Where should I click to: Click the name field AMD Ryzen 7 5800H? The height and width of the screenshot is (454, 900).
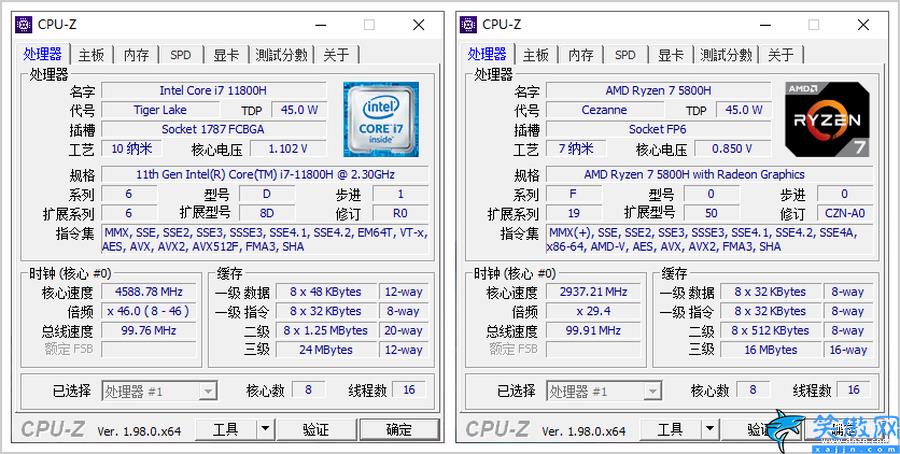[658, 91]
